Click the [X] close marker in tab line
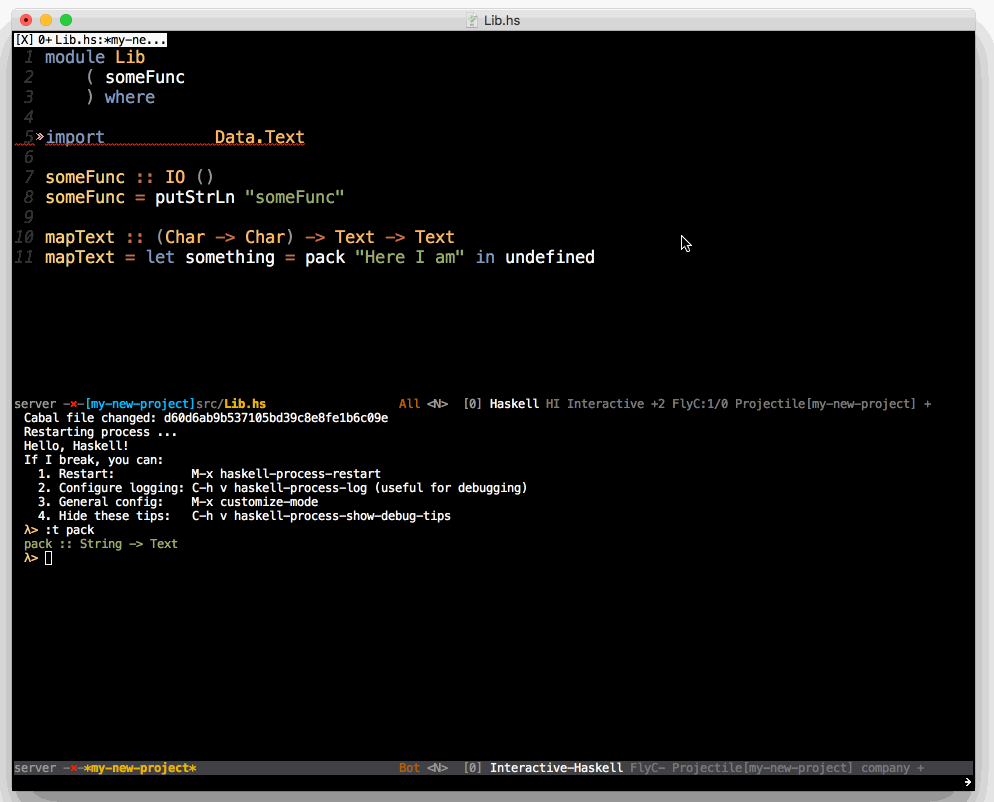The image size is (994, 802). coord(25,40)
